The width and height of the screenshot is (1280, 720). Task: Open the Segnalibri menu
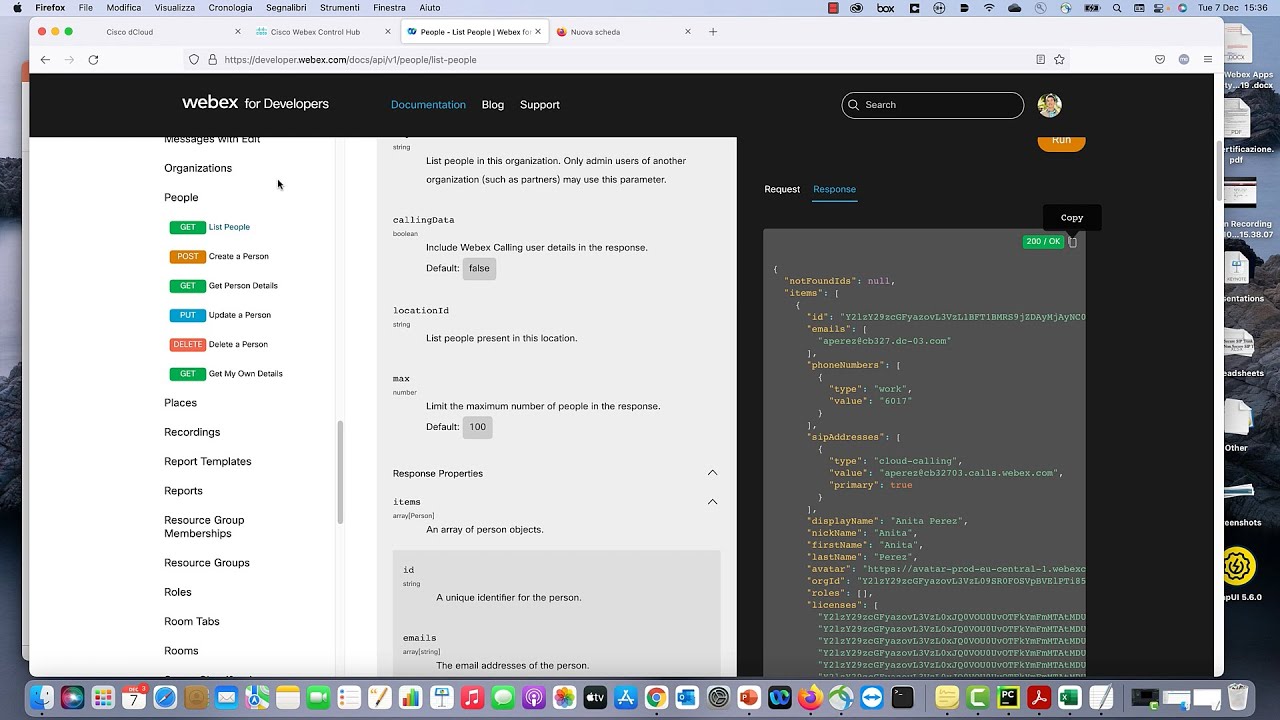tap(286, 8)
